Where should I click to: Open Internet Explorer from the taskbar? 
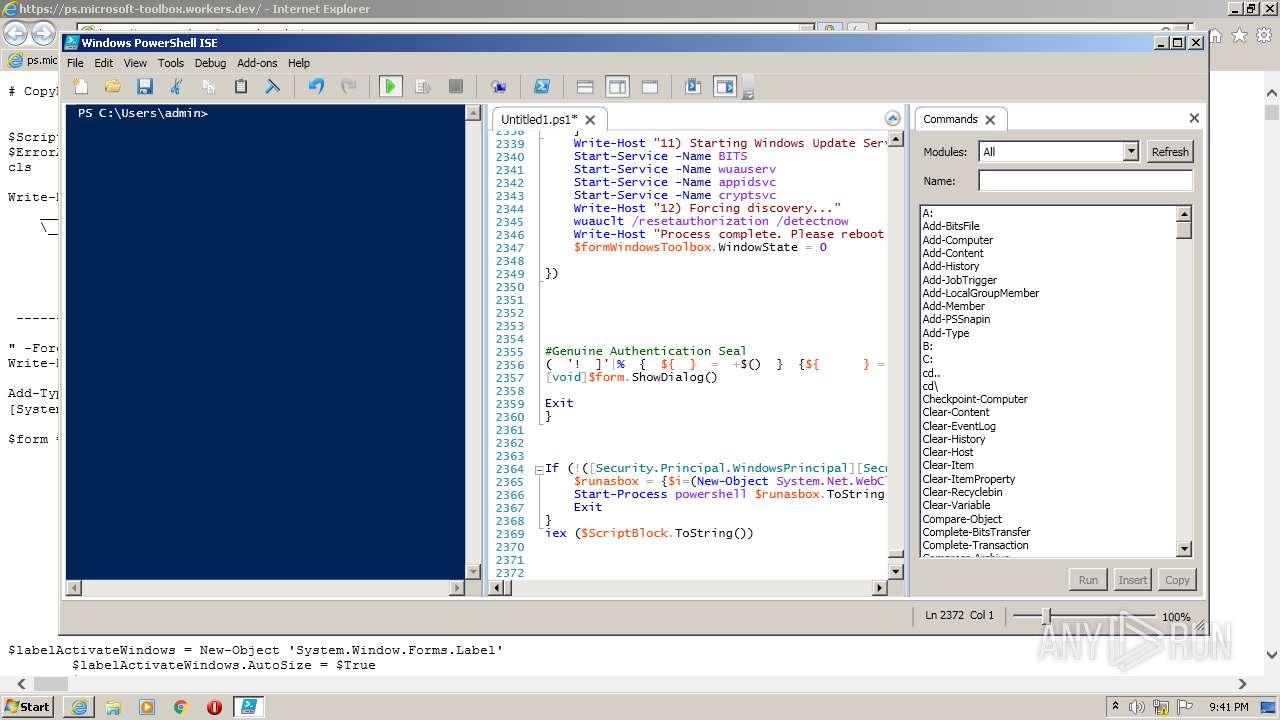(x=79, y=707)
